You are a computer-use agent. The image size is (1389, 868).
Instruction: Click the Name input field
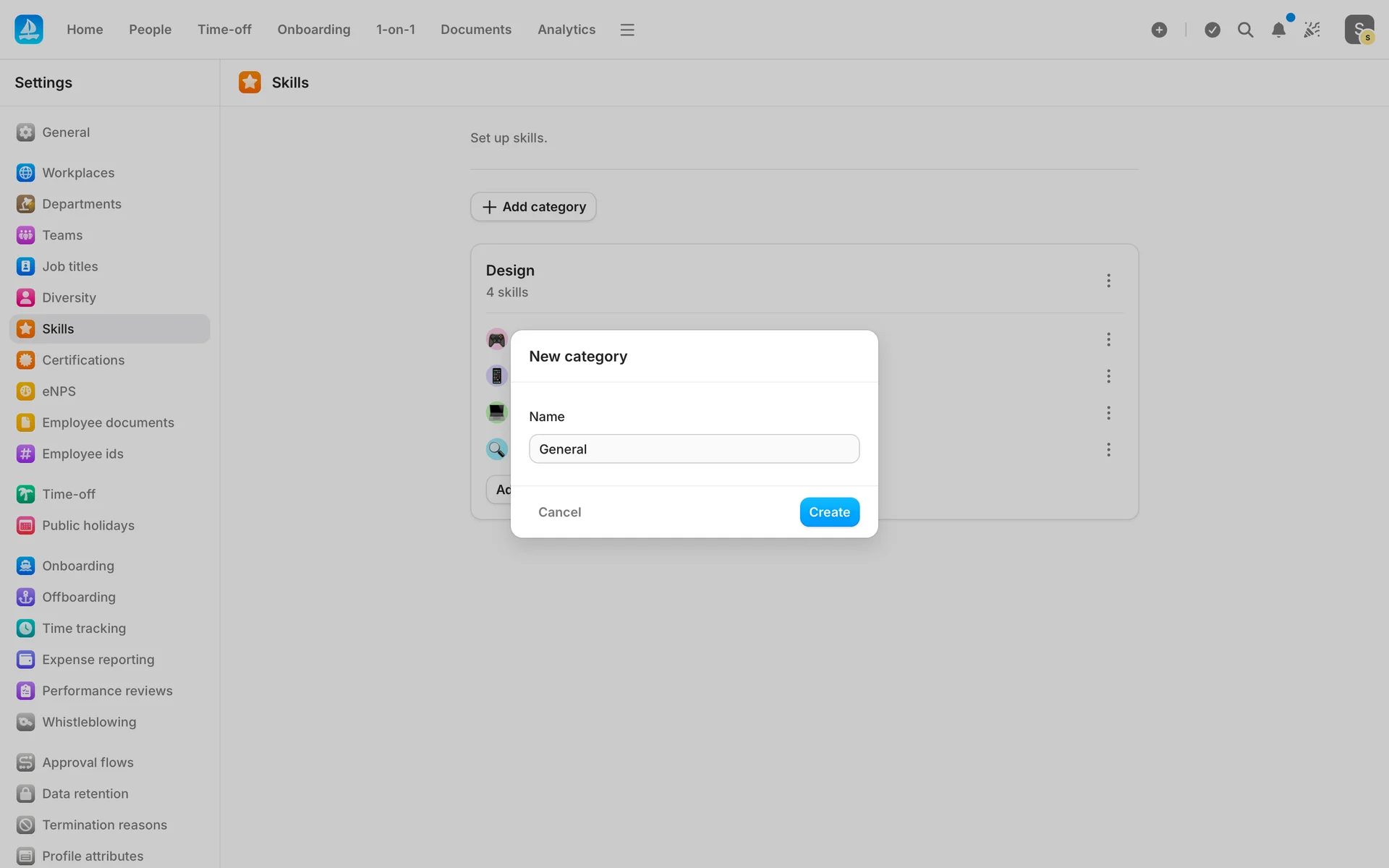694,449
